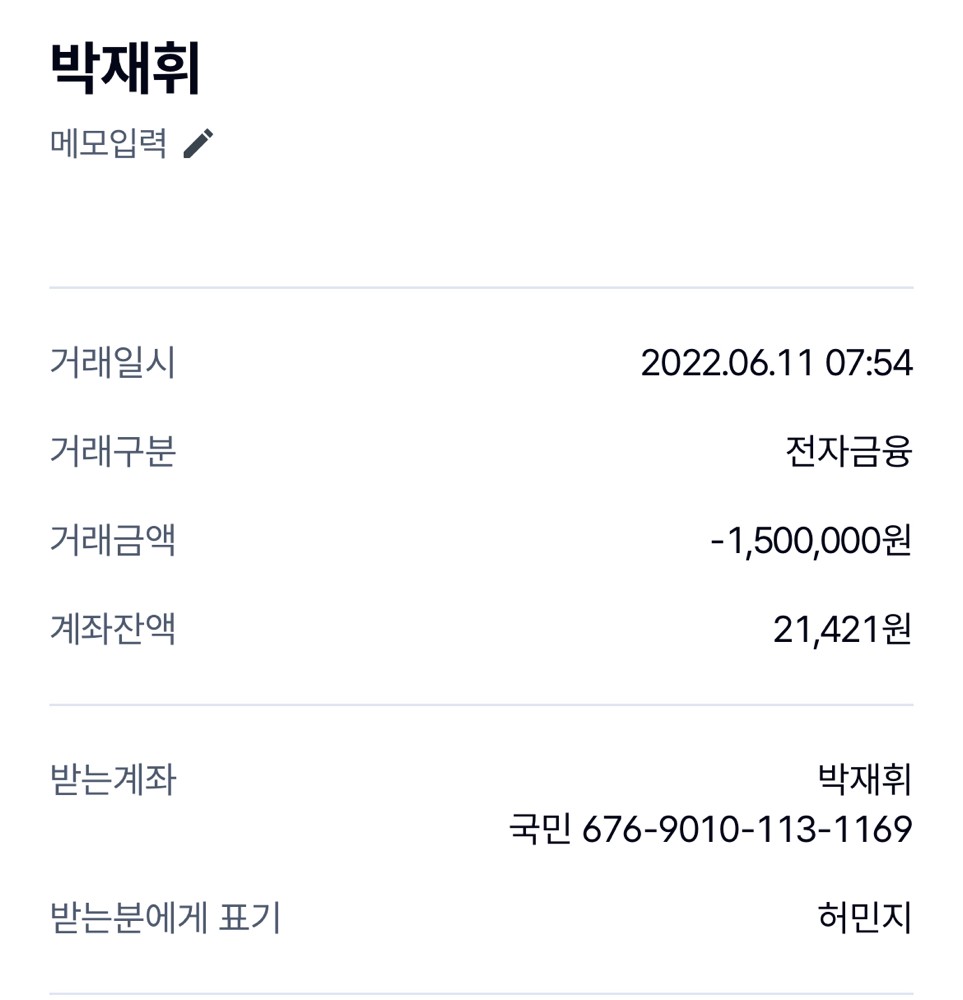Tap the account number 676-9010-113-1169

coord(747,829)
